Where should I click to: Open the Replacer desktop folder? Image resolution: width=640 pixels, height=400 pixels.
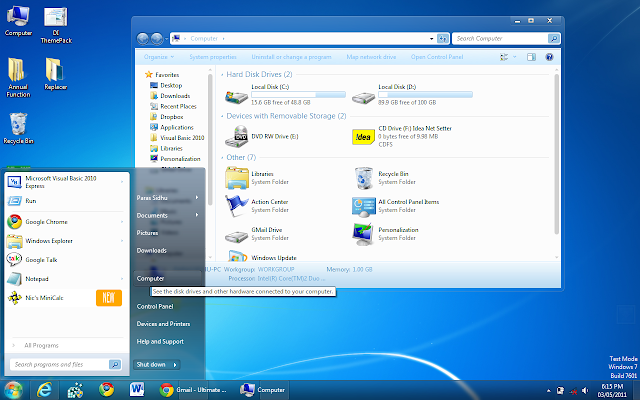56,74
